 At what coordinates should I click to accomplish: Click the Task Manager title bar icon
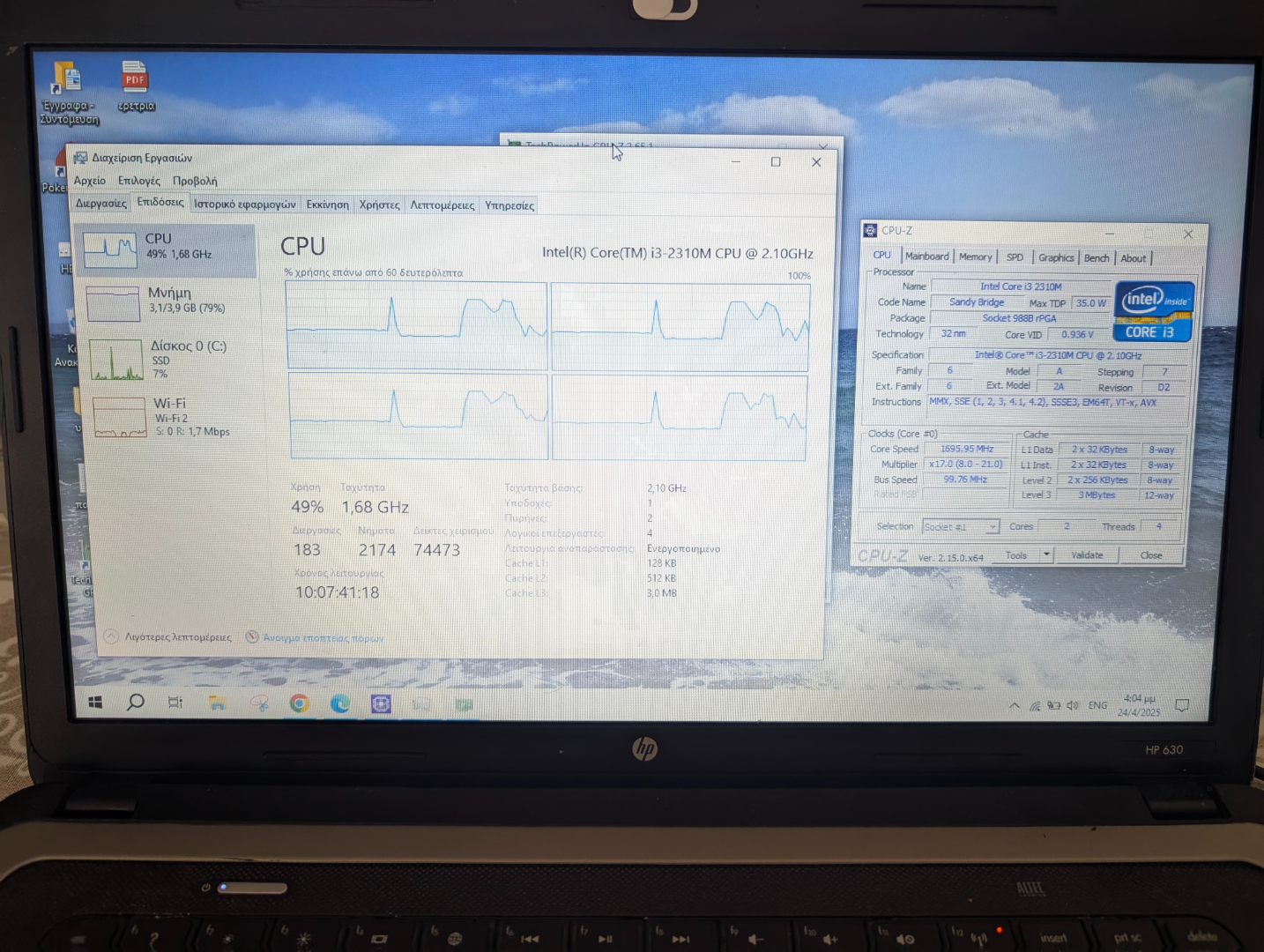80,158
